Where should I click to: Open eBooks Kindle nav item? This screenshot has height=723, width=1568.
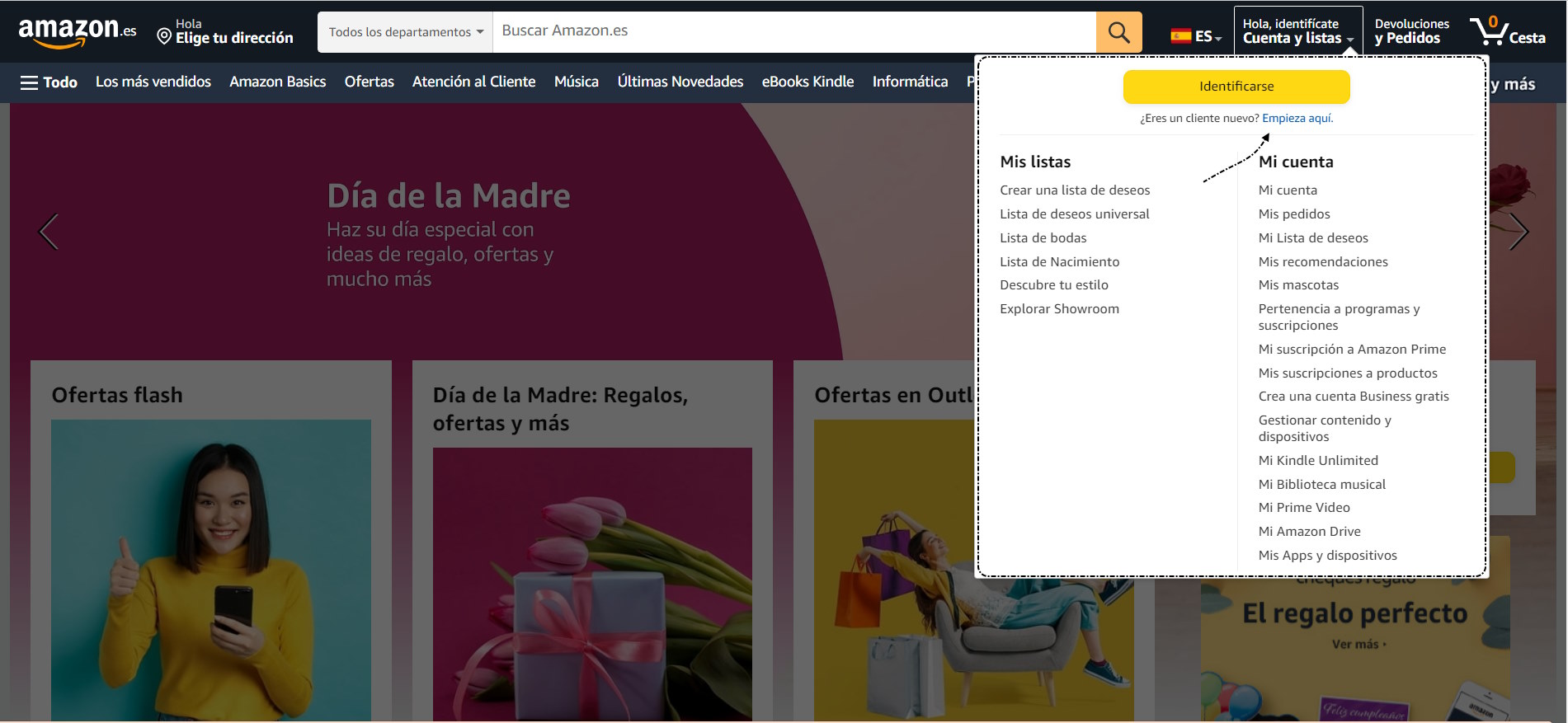[808, 82]
